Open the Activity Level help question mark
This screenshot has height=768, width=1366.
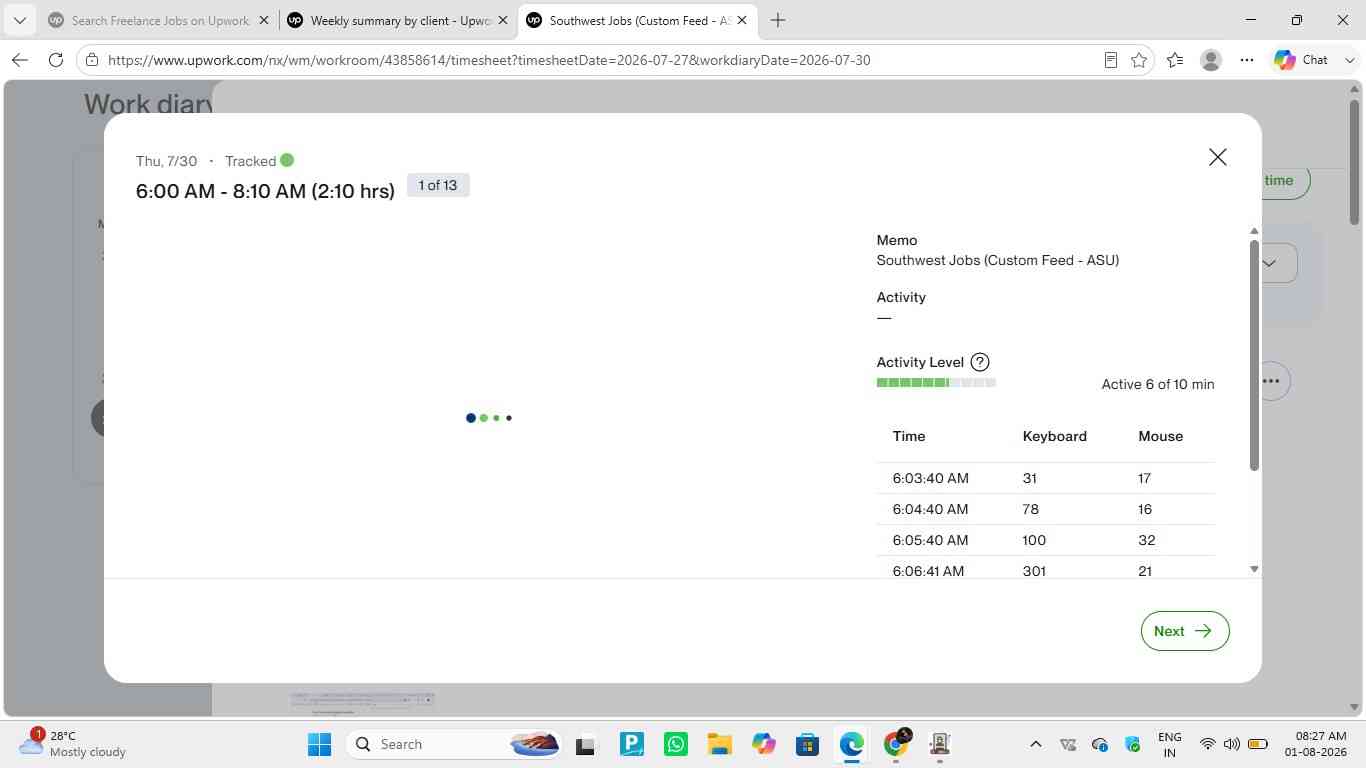tap(980, 362)
